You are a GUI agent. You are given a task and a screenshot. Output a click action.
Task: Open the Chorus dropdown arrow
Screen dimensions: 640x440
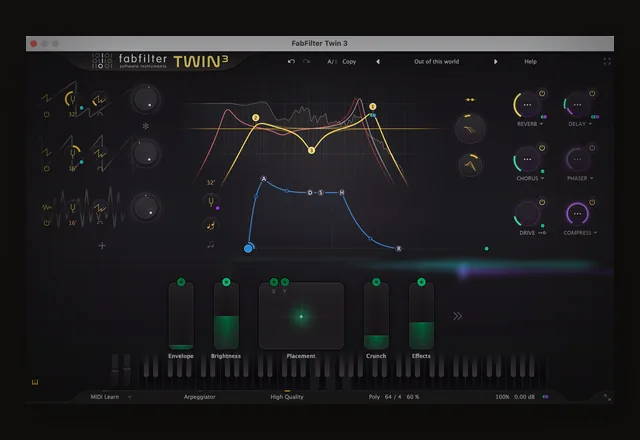(542, 178)
